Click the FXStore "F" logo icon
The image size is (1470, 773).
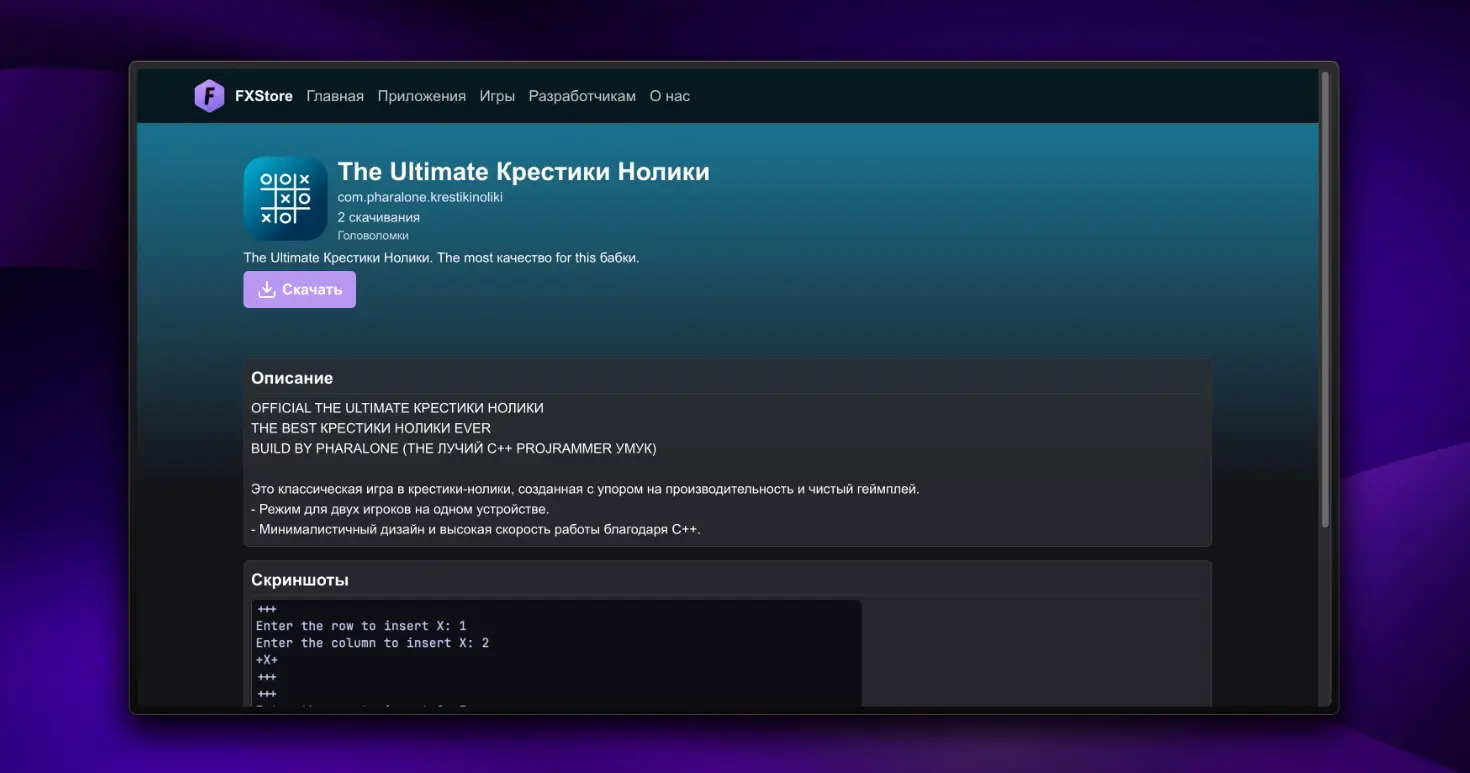point(209,96)
